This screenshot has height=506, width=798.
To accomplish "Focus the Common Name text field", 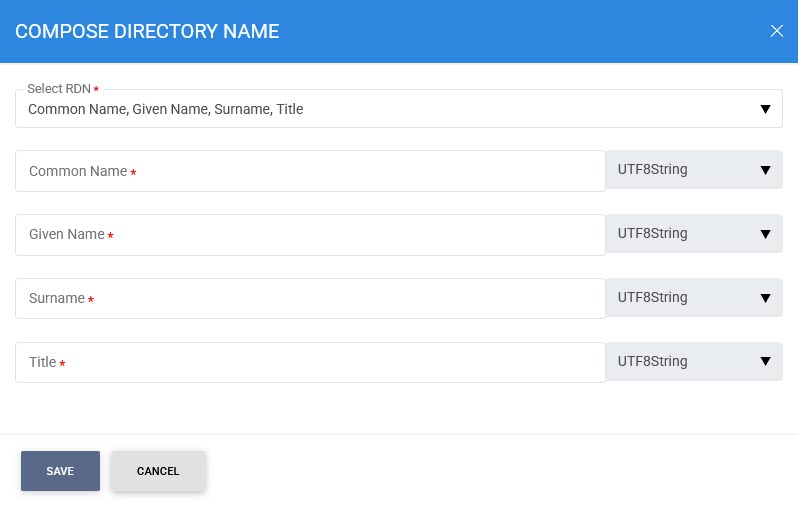I will pos(310,171).
